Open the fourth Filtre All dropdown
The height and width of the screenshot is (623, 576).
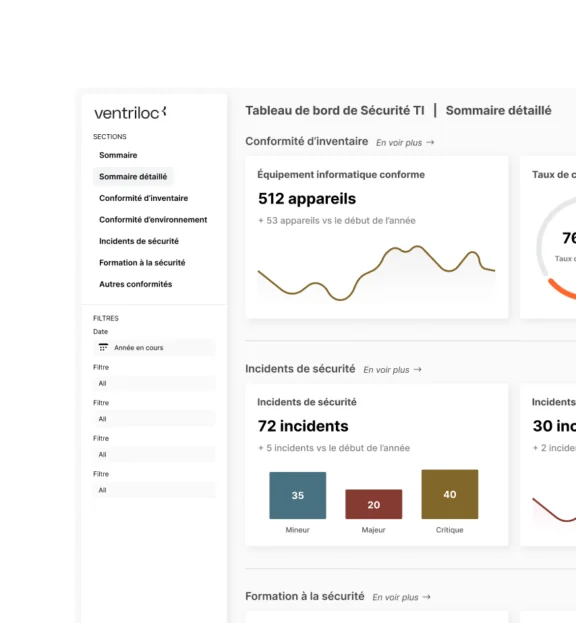155,490
